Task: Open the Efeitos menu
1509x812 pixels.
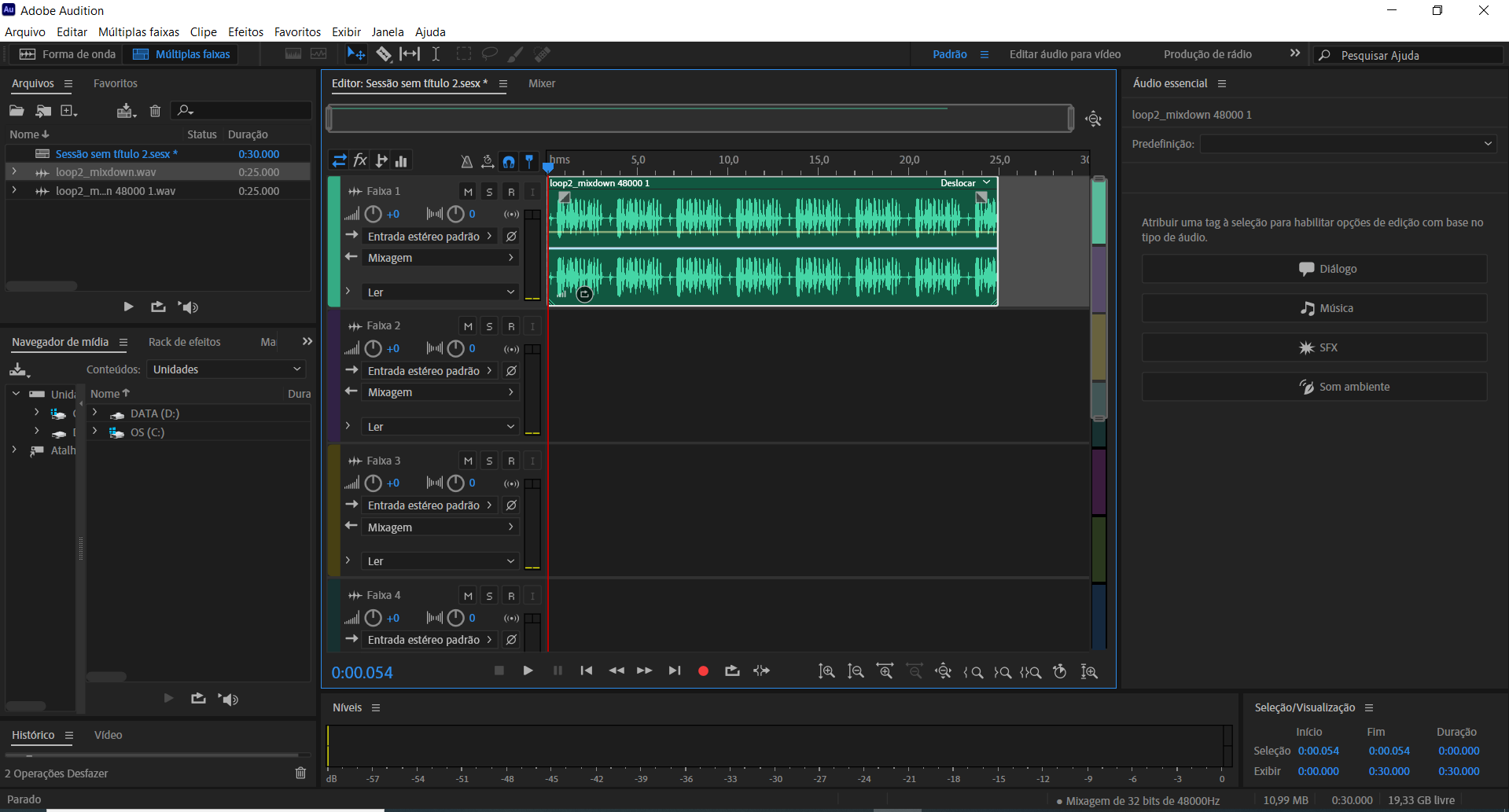Action: (x=245, y=32)
